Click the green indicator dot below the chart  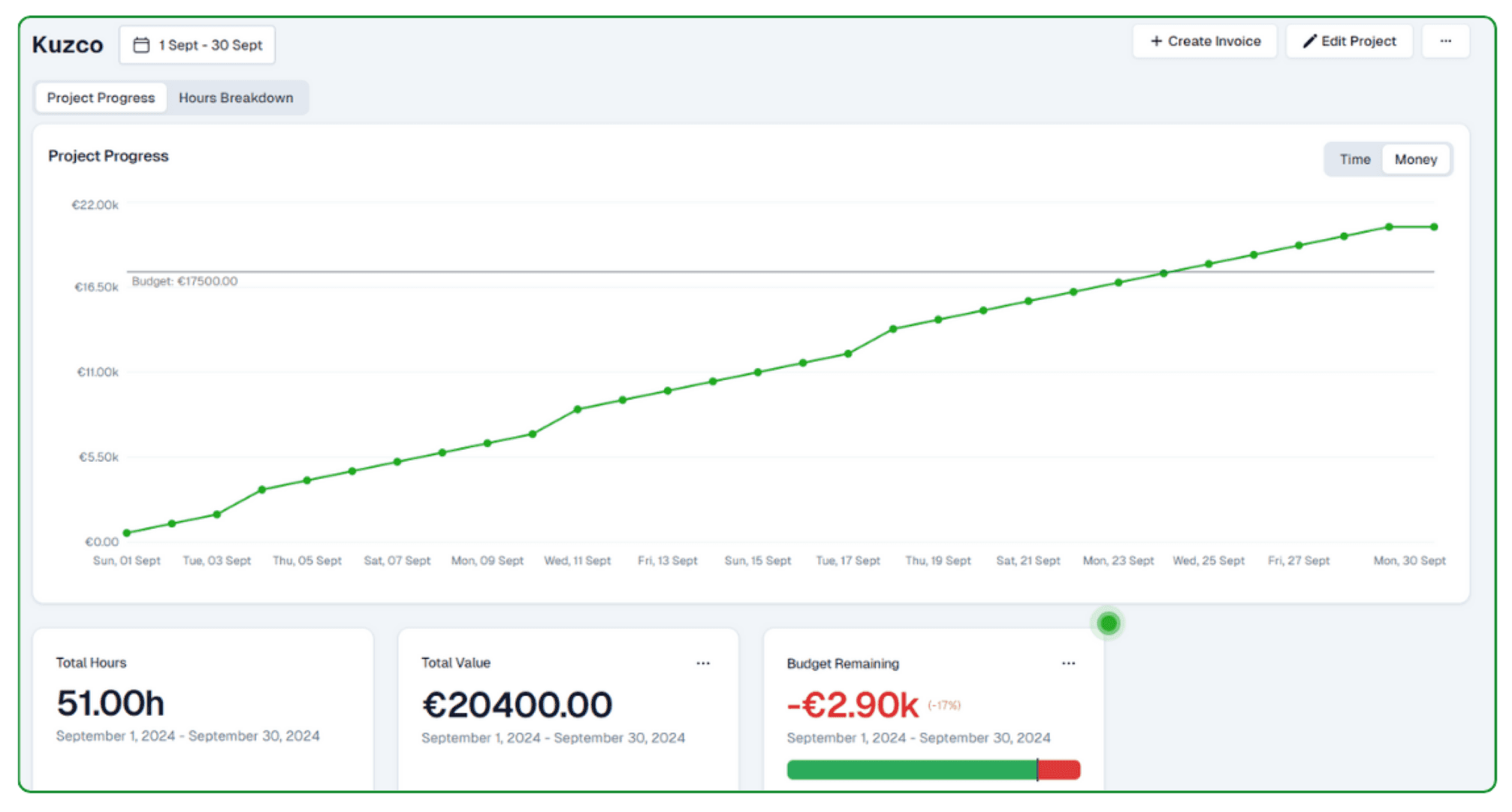click(1109, 623)
